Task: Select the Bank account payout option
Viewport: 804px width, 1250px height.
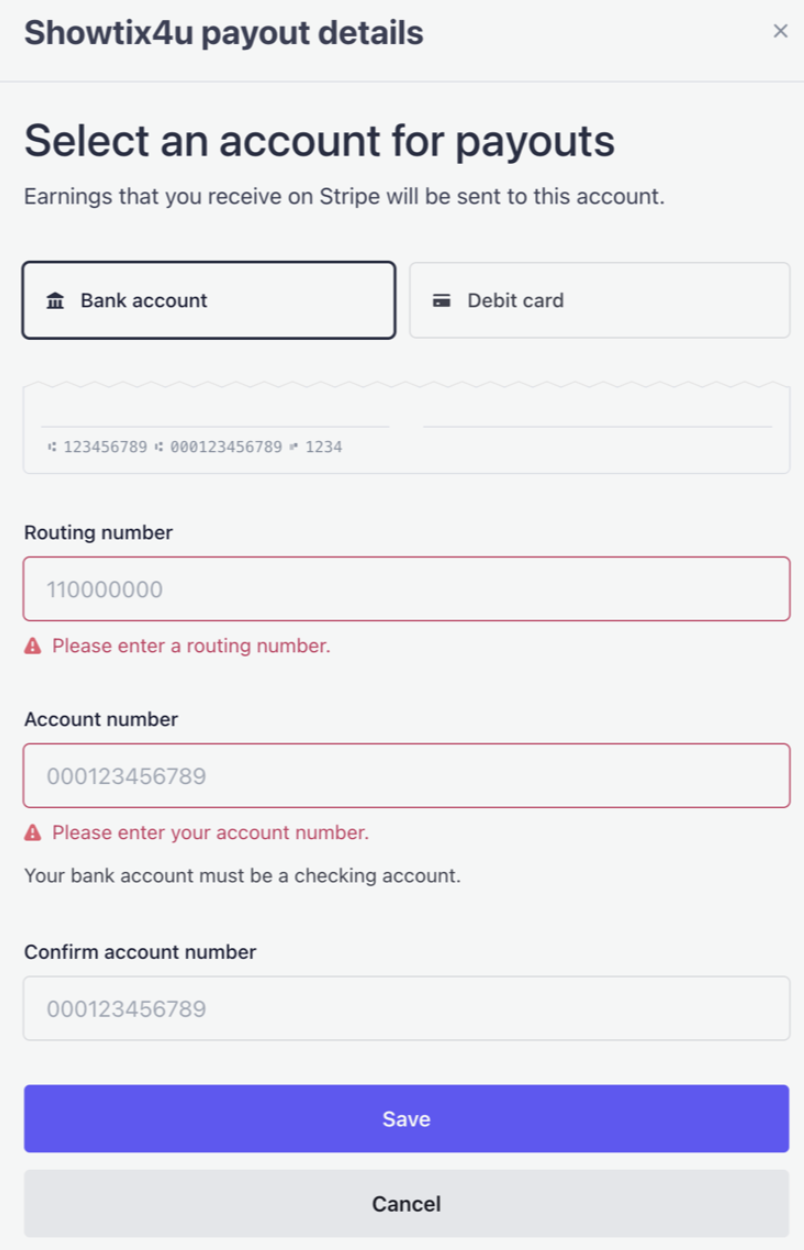Action: click(209, 300)
